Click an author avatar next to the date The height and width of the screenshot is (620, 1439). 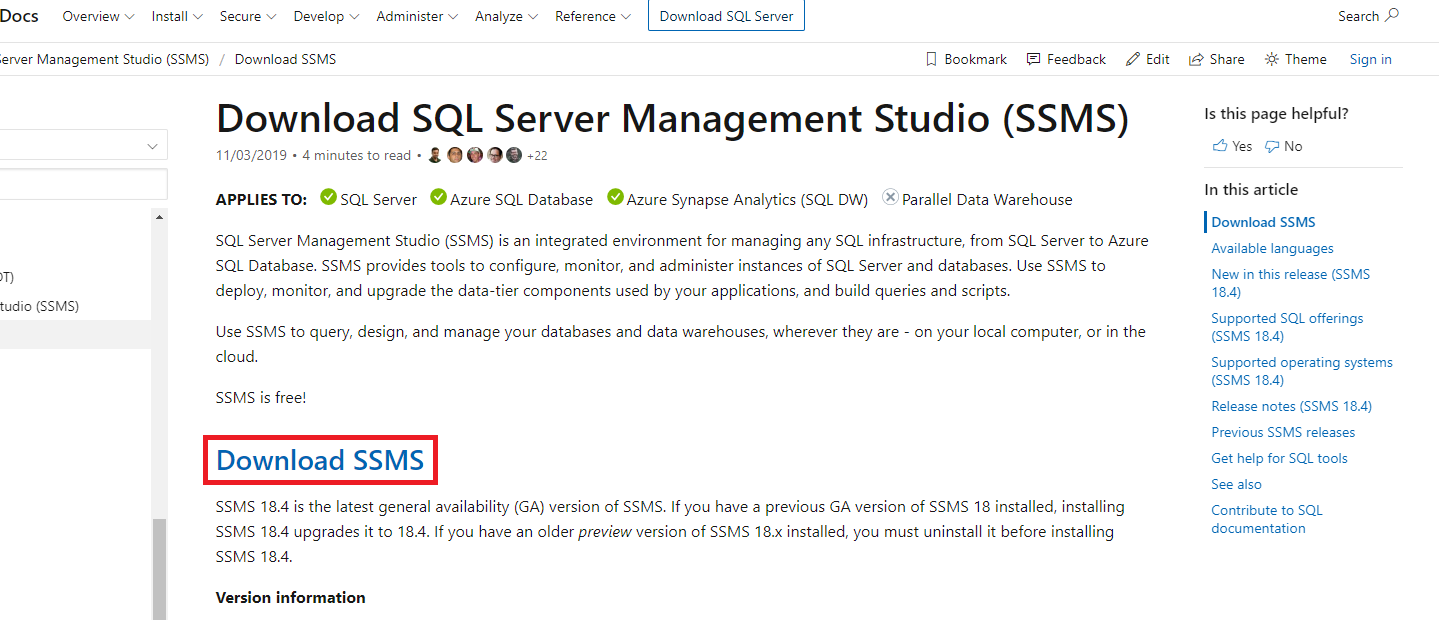435,155
